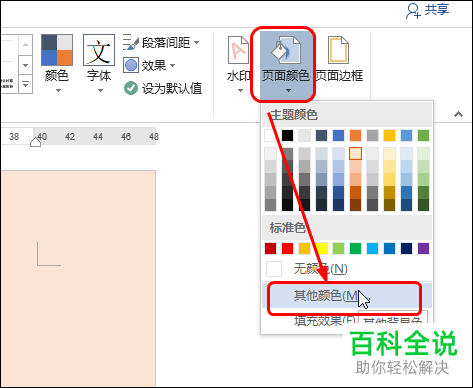Open the 效果 effects dropdown
473x388 pixels.
pyautogui.click(x=149, y=65)
